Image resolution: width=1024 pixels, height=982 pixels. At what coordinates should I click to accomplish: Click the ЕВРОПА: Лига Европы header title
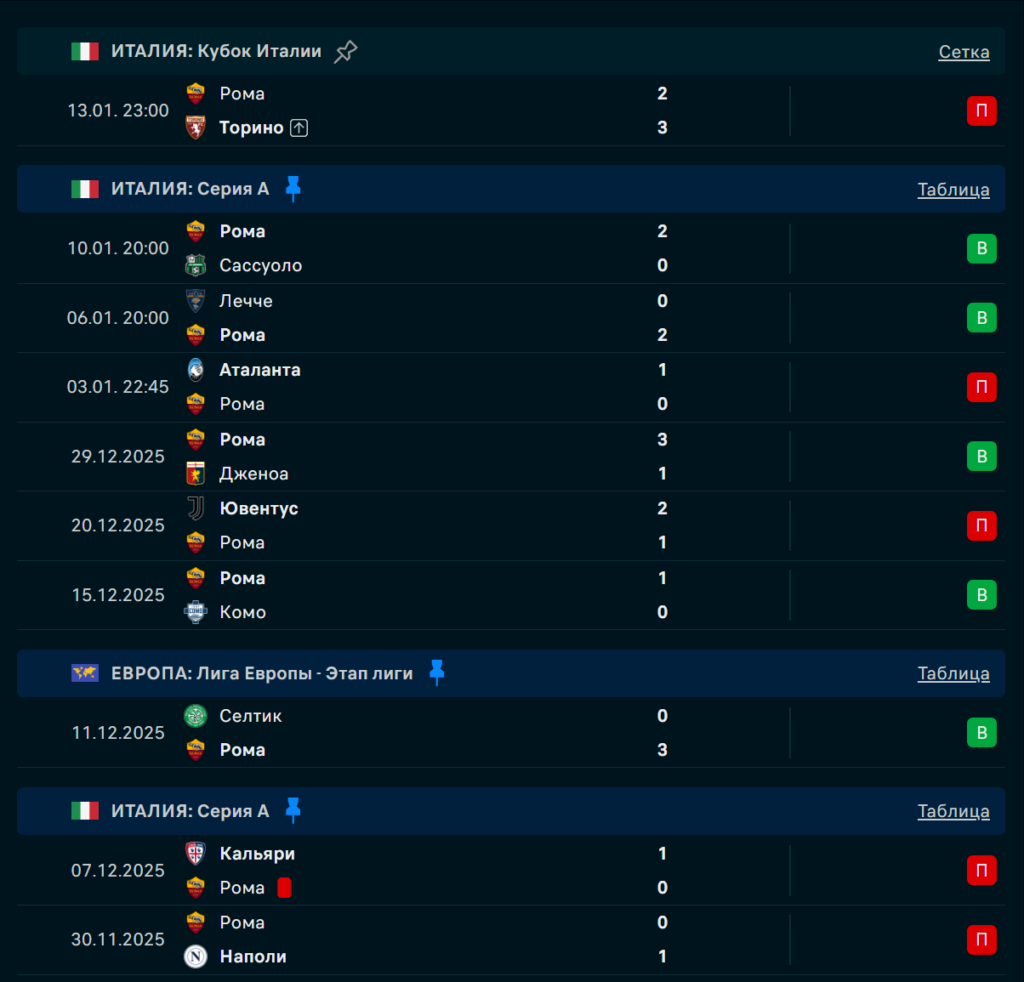pos(262,673)
